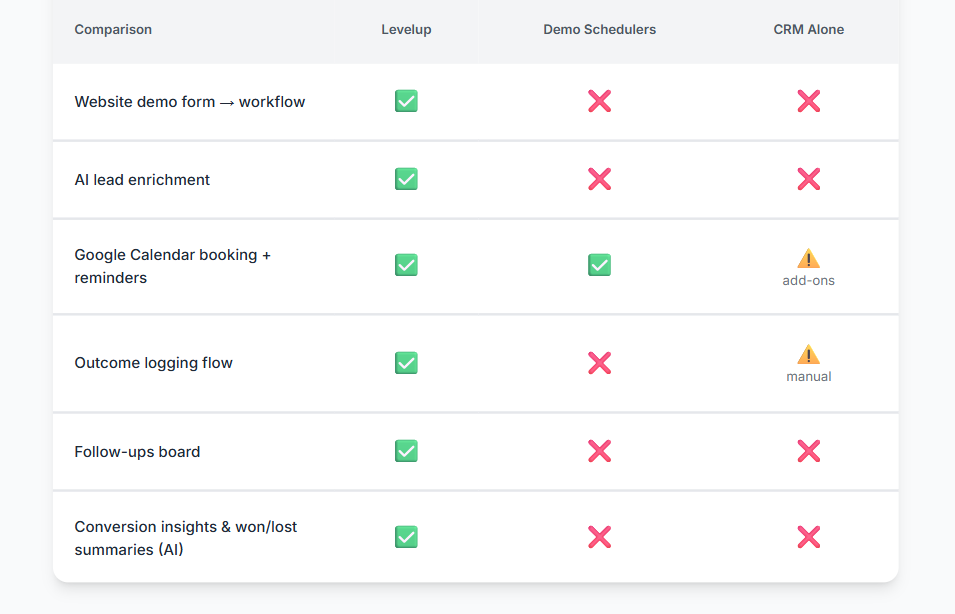Click CRM Alone warning icon labeled add-ons

pos(808,258)
